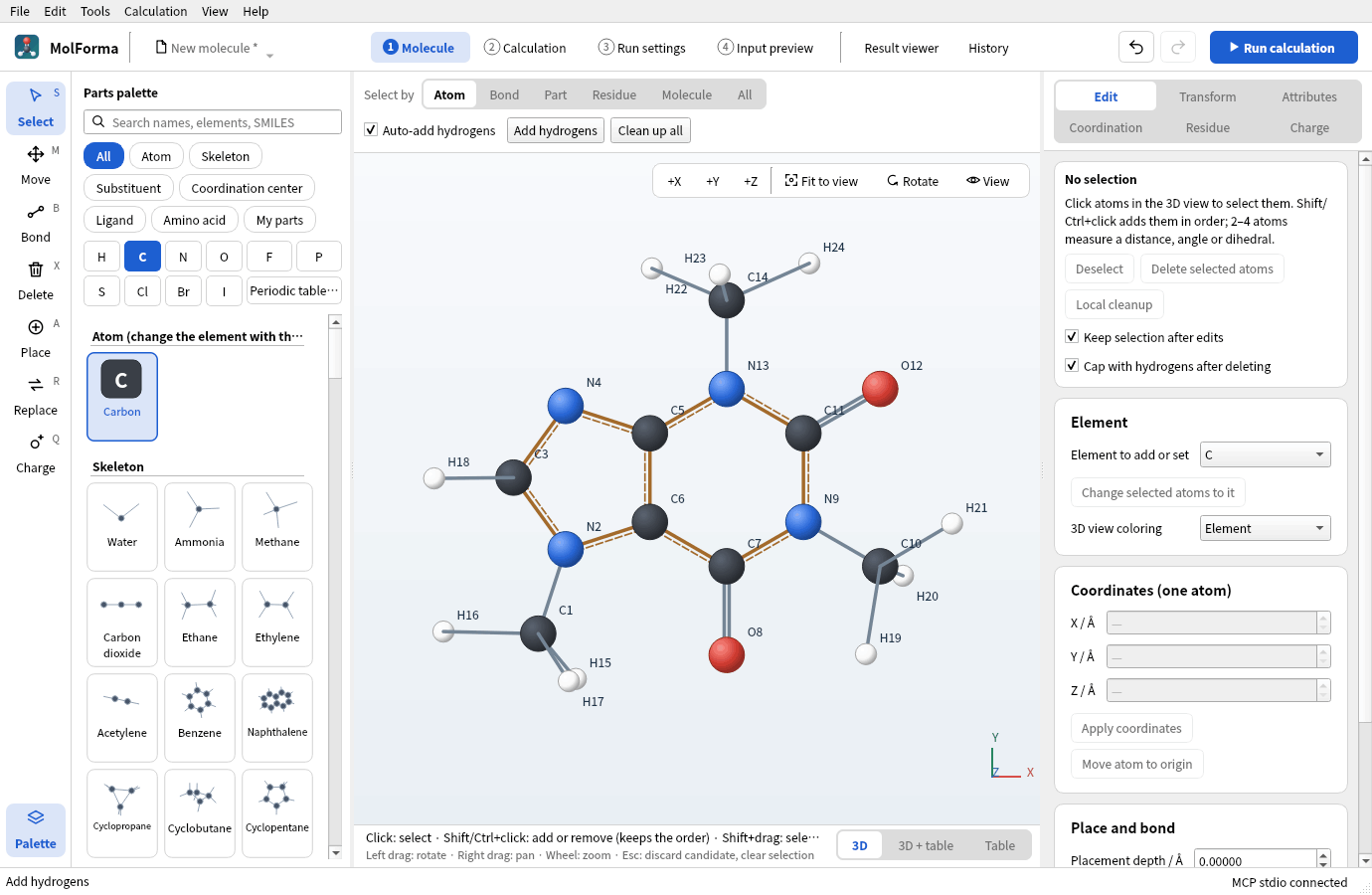Open the Result viewer
This screenshot has width=1372, height=895.
pos(902,48)
